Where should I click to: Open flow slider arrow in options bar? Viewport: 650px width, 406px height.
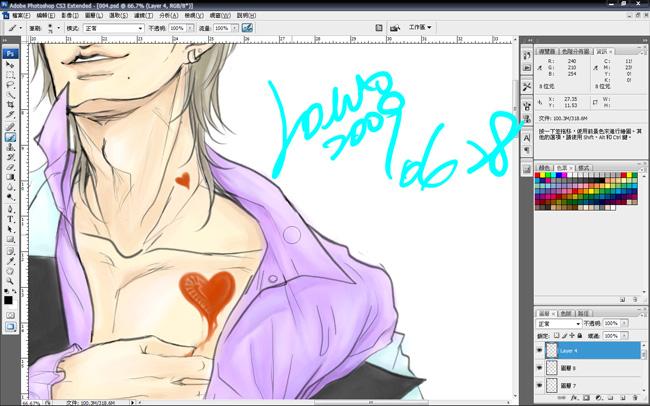point(235,28)
